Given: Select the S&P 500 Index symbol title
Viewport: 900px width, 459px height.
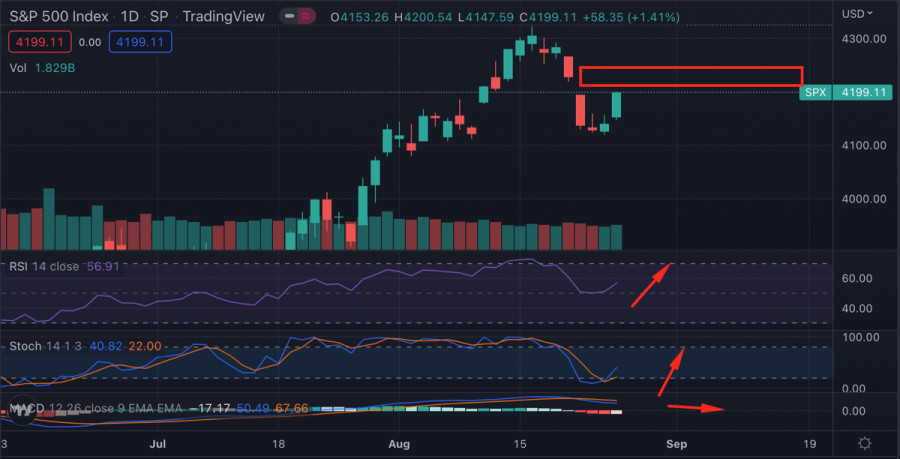Looking at the screenshot, I should 61,17.
